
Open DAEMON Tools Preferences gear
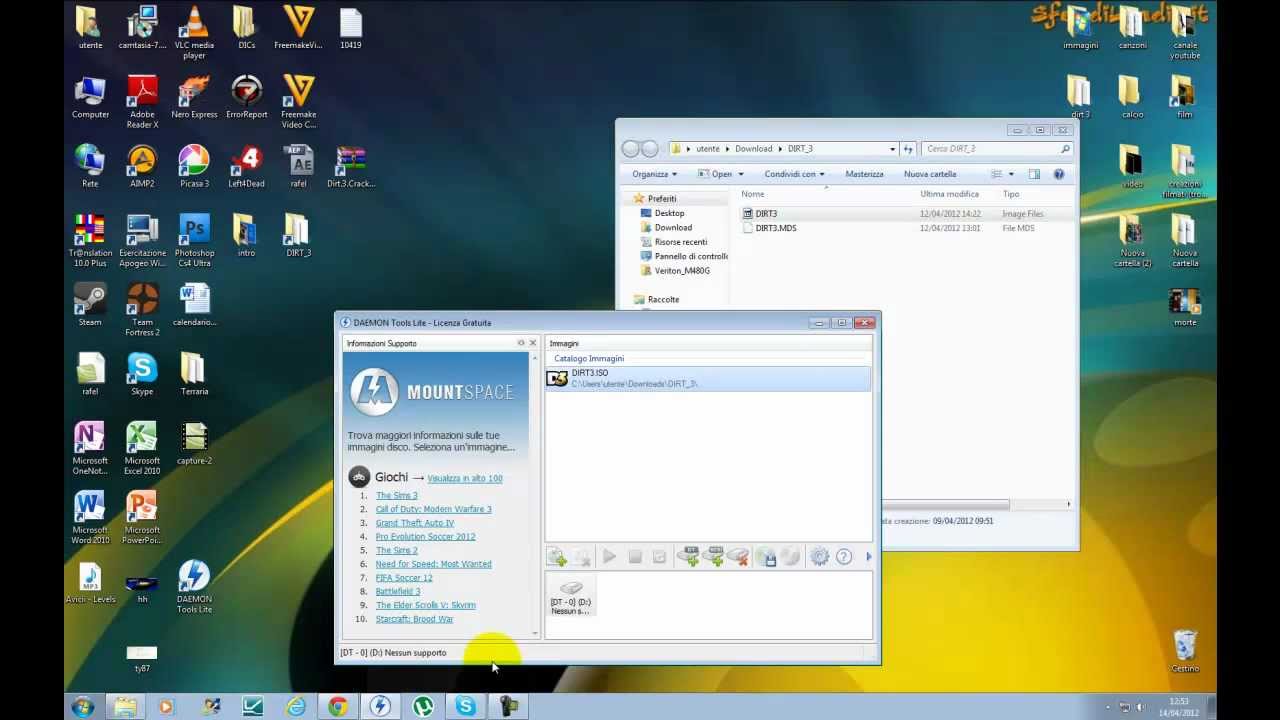pyautogui.click(x=819, y=557)
